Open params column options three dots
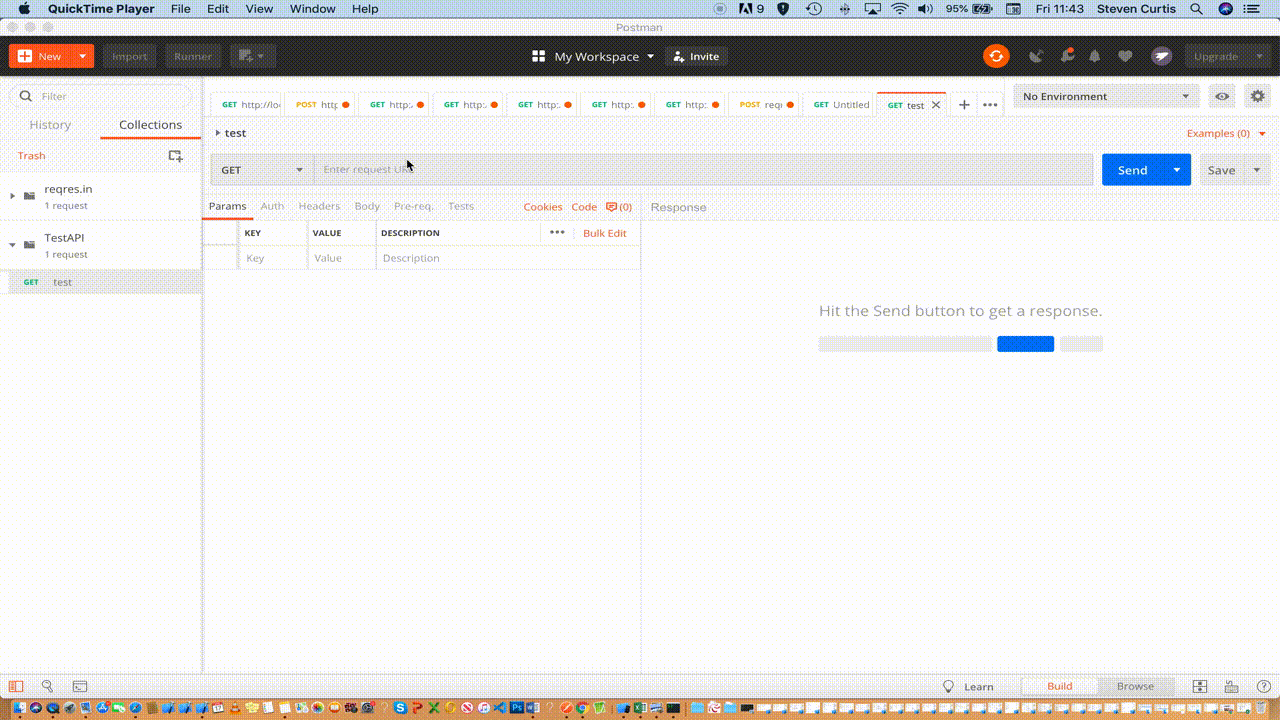This screenshot has width=1280, height=720. [557, 232]
